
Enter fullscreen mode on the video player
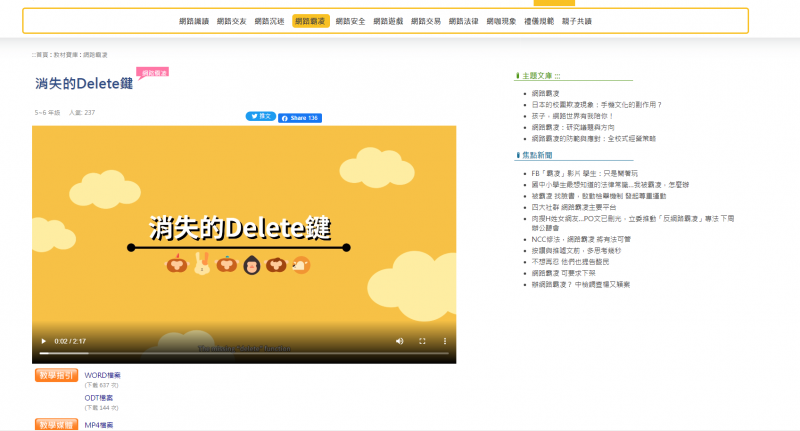click(422, 342)
